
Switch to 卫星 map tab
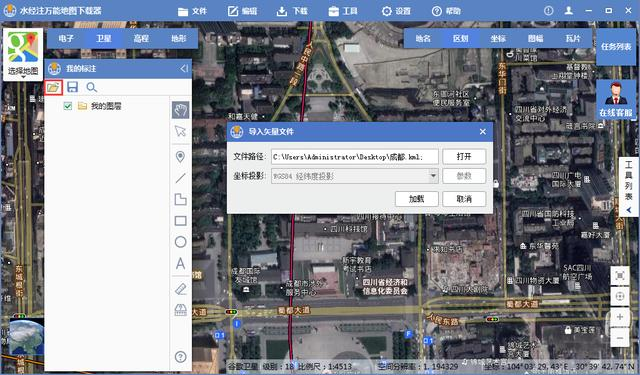tap(104, 38)
